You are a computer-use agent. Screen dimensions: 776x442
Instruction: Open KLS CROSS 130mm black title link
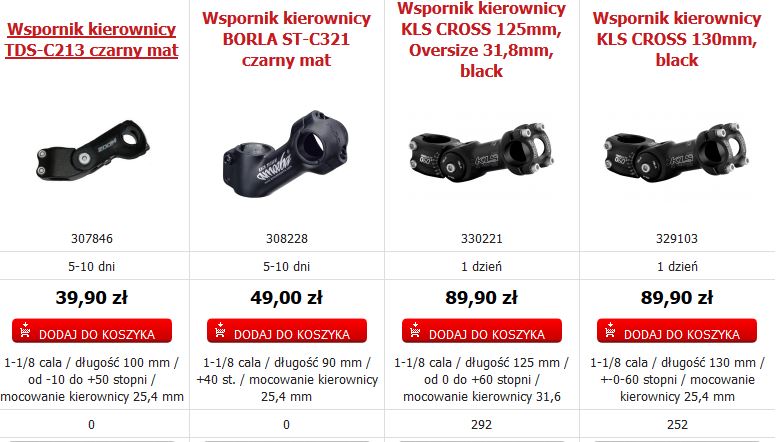[677, 39]
